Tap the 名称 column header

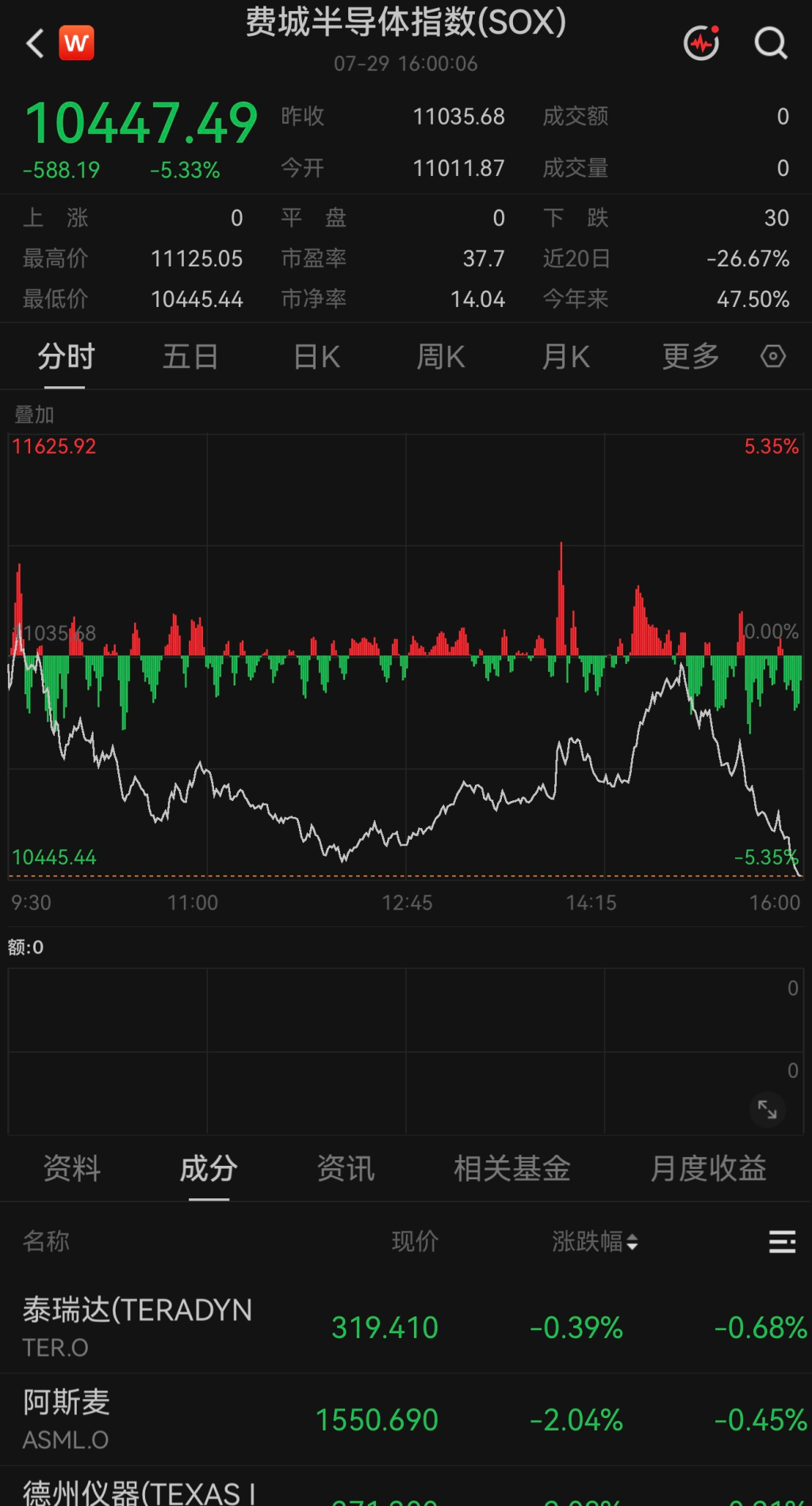[x=46, y=1241]
